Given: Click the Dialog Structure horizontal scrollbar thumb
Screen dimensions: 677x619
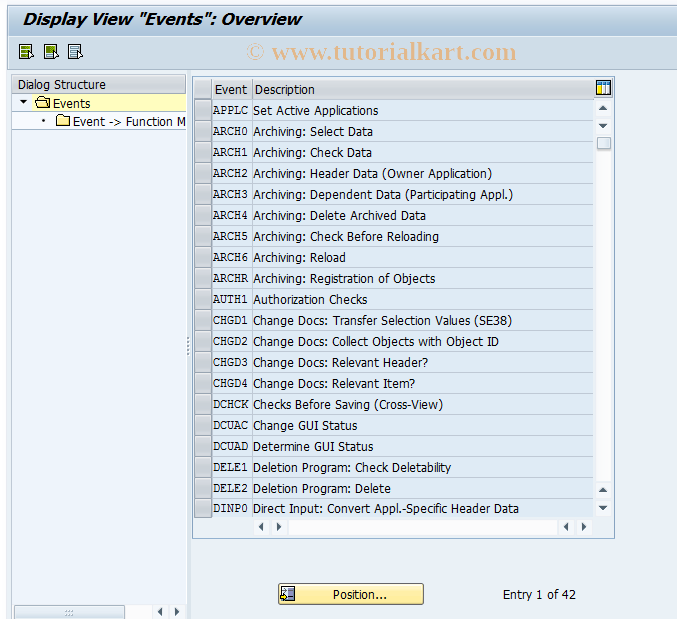Looking at the screenshot, I should [69, 612].
